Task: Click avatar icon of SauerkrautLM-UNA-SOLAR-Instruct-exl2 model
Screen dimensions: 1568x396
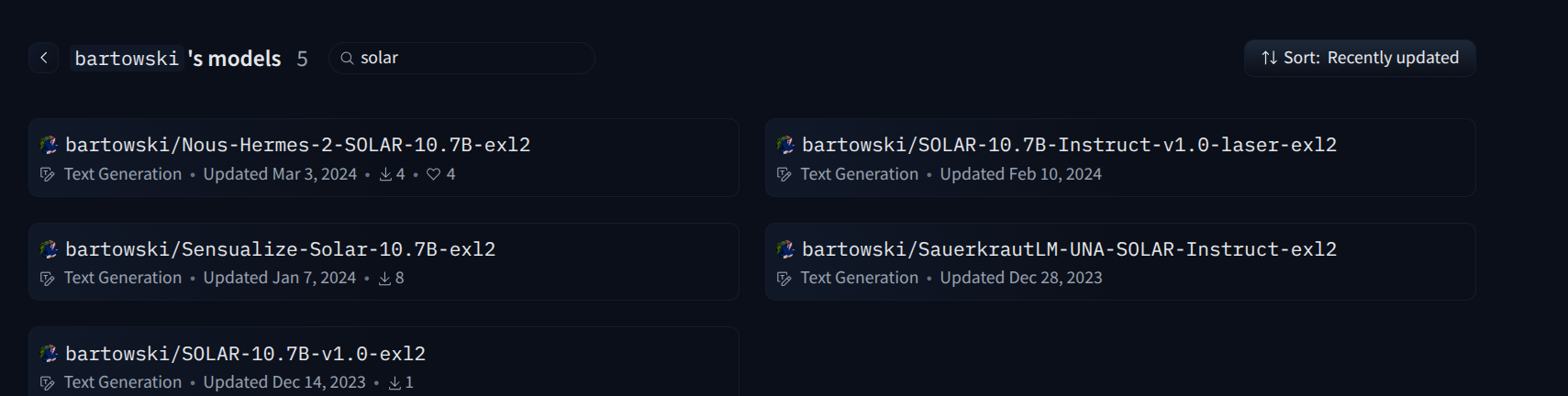Action: [785, 249]
